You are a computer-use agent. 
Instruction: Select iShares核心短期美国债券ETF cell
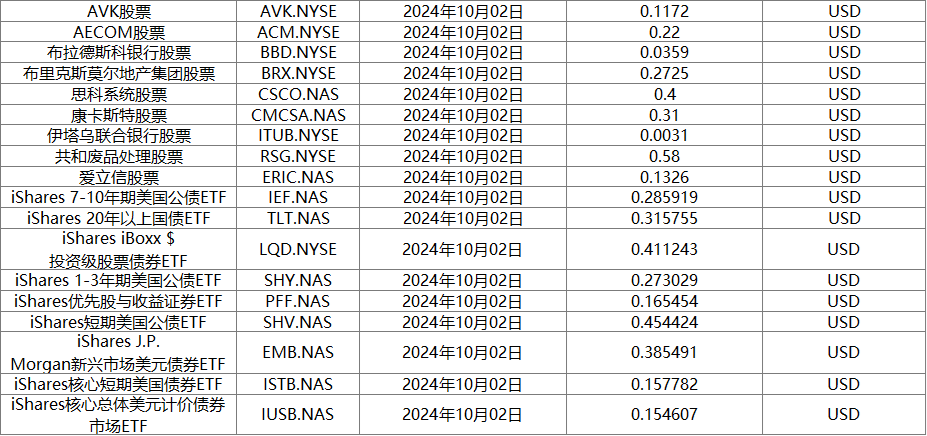point(119,383)
